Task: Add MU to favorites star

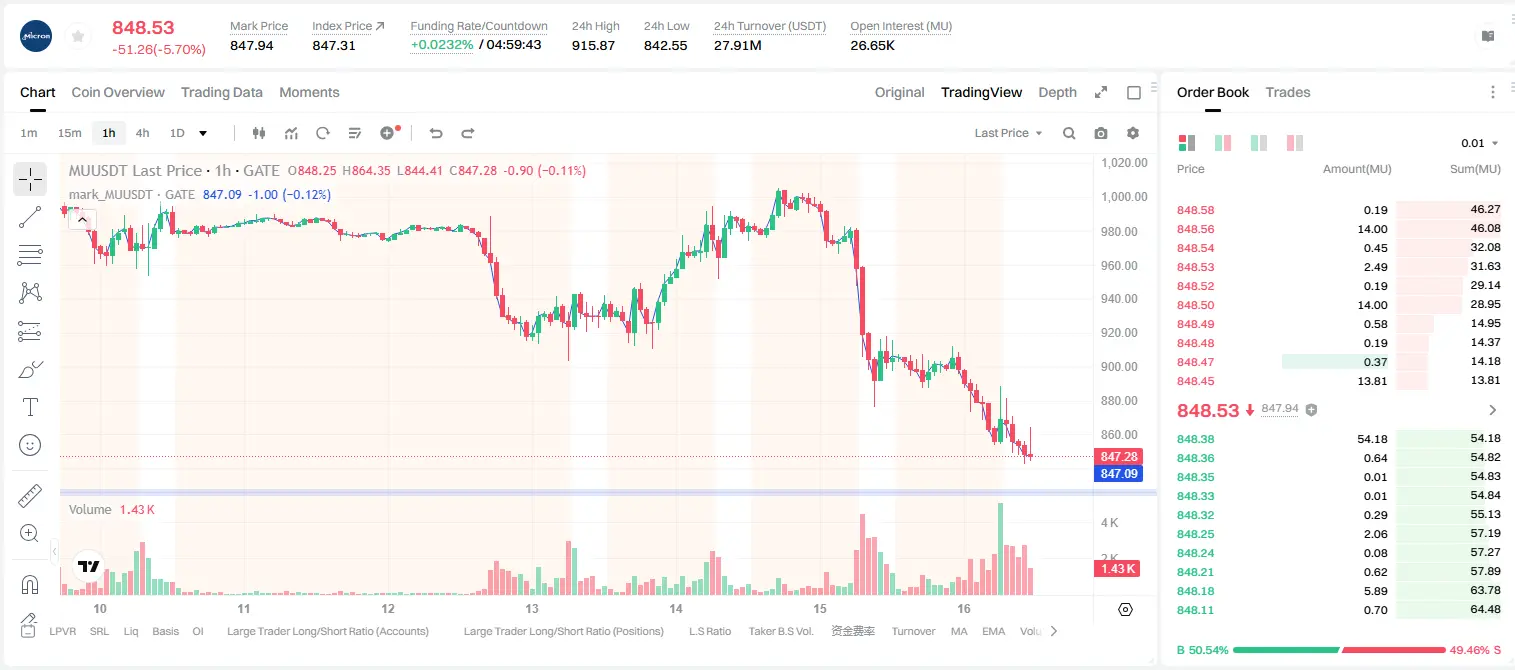Action: click(78, 36)
